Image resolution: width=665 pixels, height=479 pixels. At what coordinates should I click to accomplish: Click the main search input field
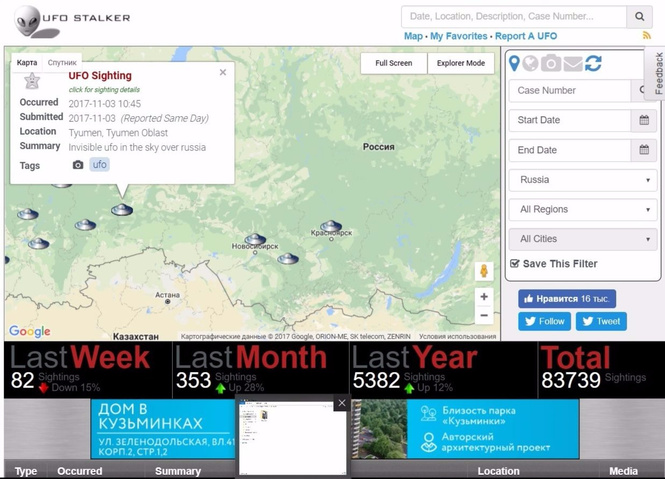514,17
